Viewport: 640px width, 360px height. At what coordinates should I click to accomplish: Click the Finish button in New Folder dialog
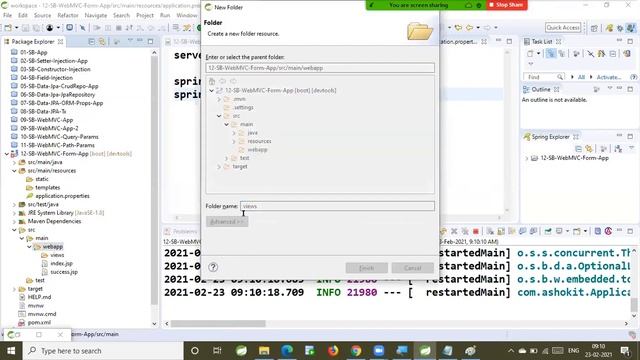[x=367, y=268]
